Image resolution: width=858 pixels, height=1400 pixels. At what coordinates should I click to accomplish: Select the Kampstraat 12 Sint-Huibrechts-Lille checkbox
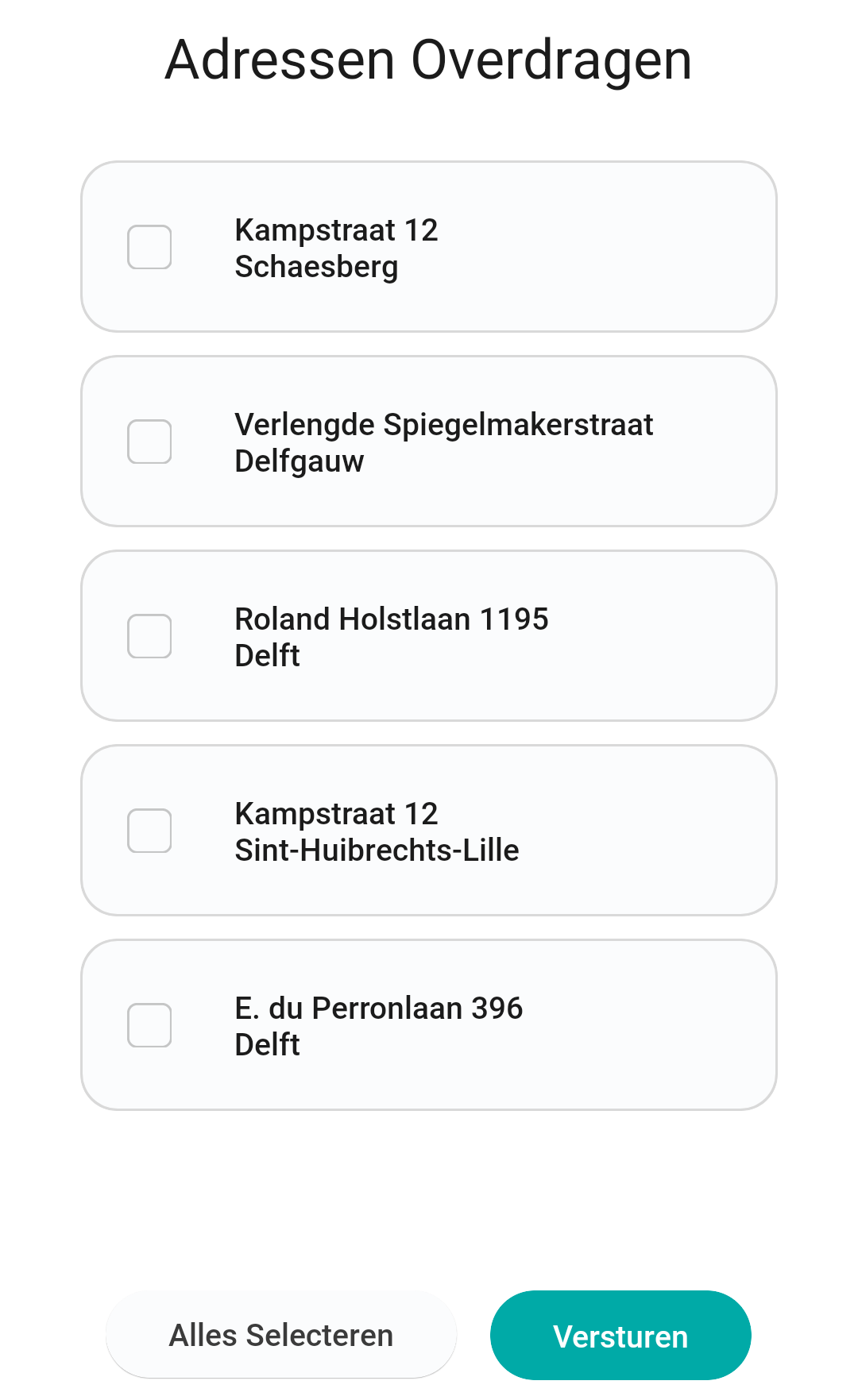point(149,831)
